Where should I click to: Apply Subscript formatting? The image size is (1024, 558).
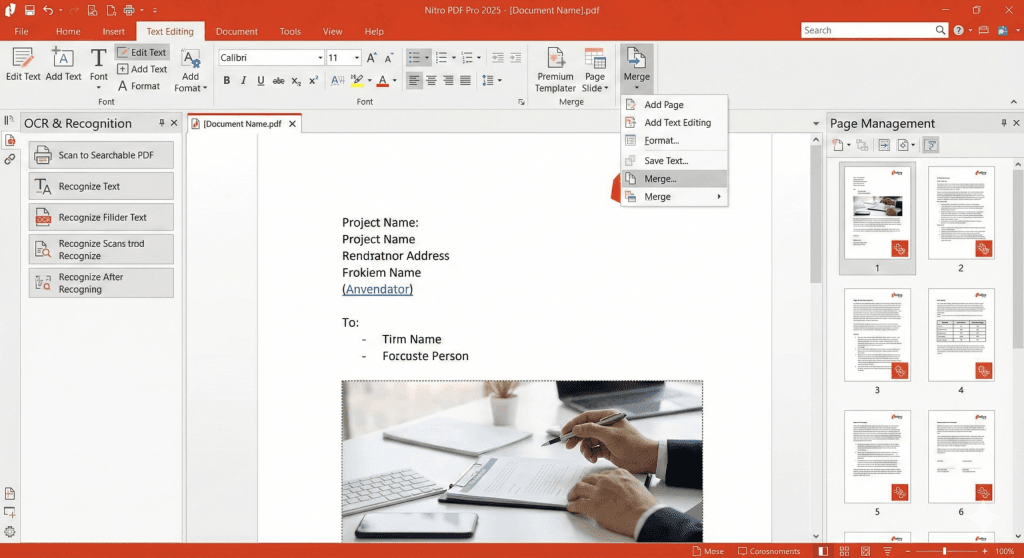coord(296,80)
